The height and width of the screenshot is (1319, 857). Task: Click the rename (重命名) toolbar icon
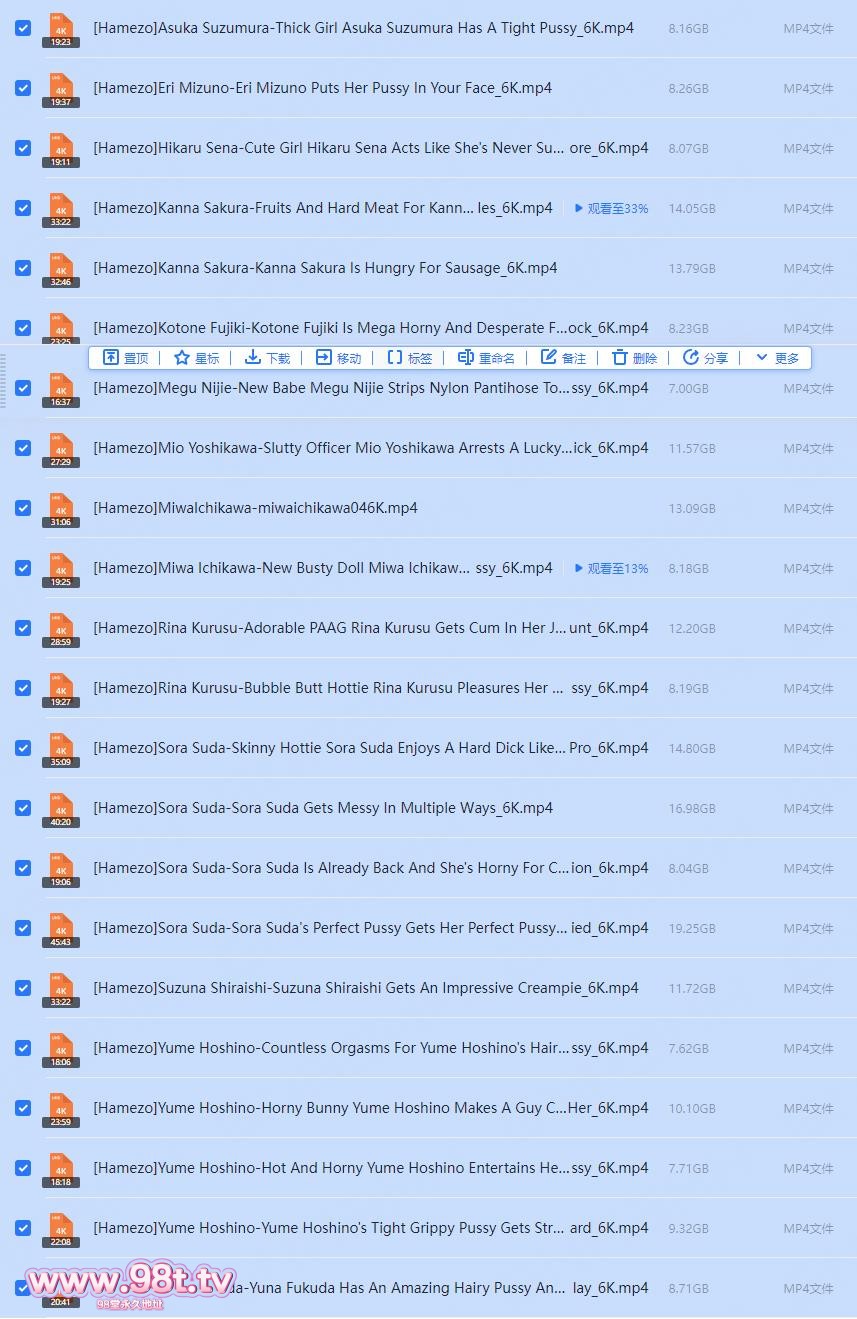[x=465, y=358]
